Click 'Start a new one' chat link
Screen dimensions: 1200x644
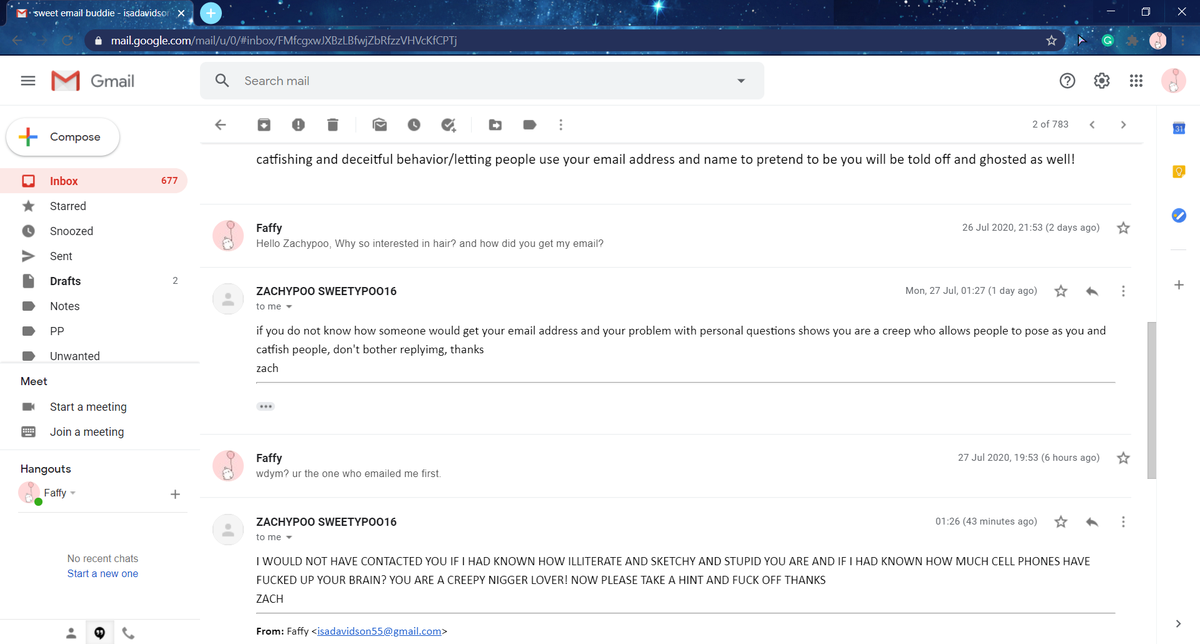[103, 574]
